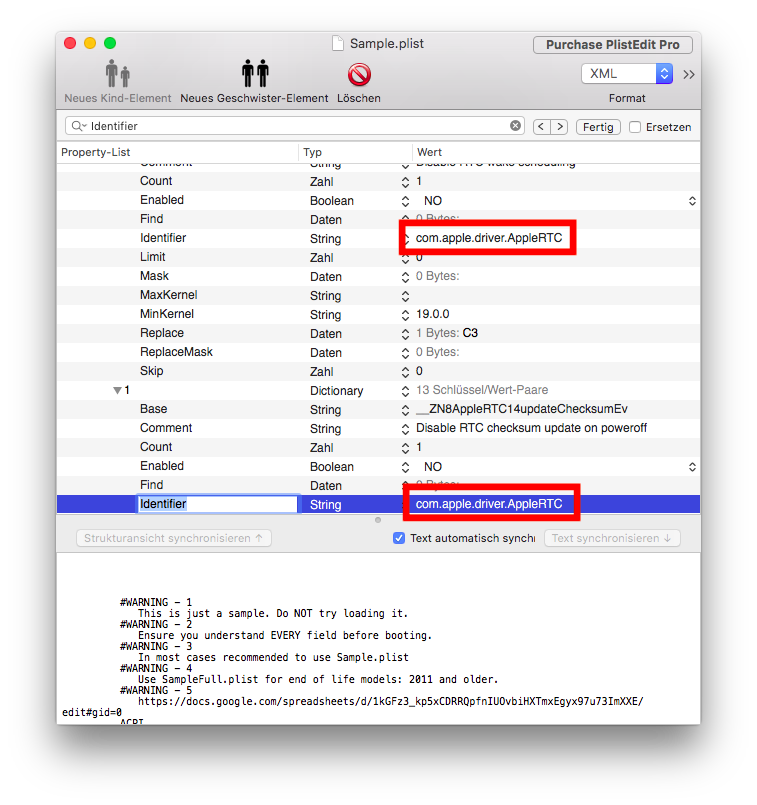Change type of ReplaceMask row
This screenshot has height=805, width=757.
[405, 353]
